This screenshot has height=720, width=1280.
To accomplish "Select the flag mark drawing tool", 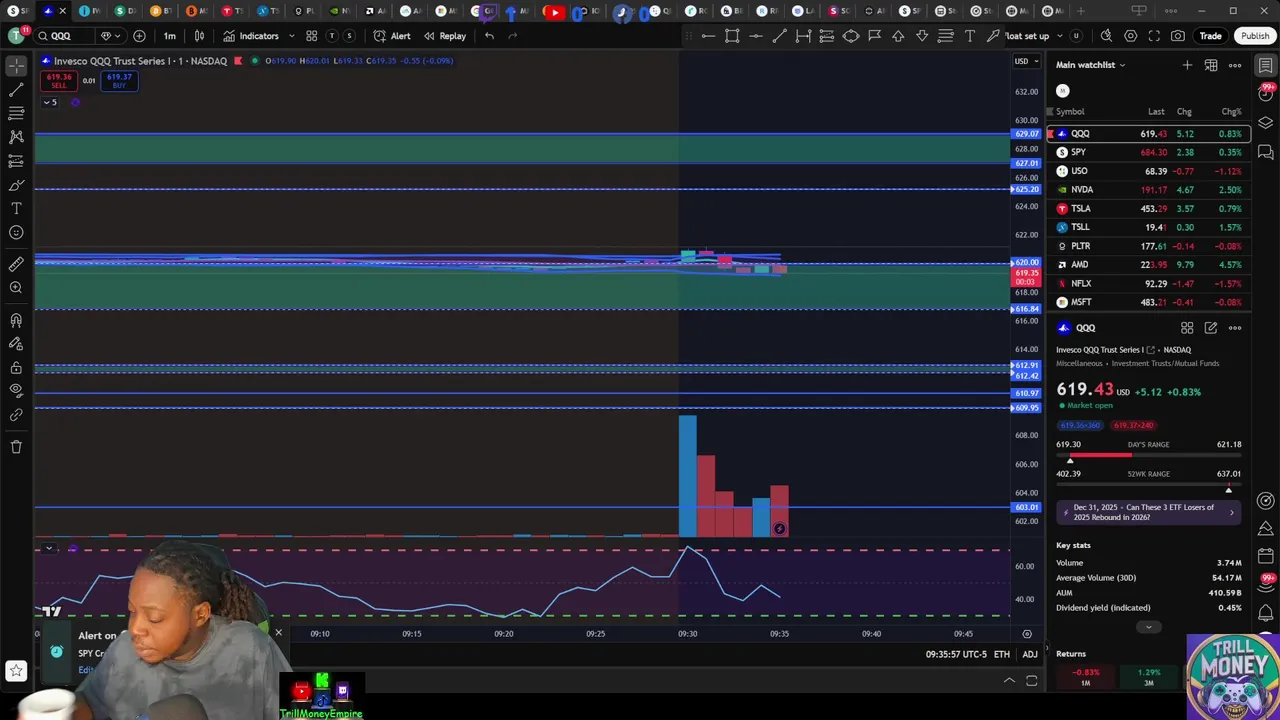I will [x=874, y=36].
